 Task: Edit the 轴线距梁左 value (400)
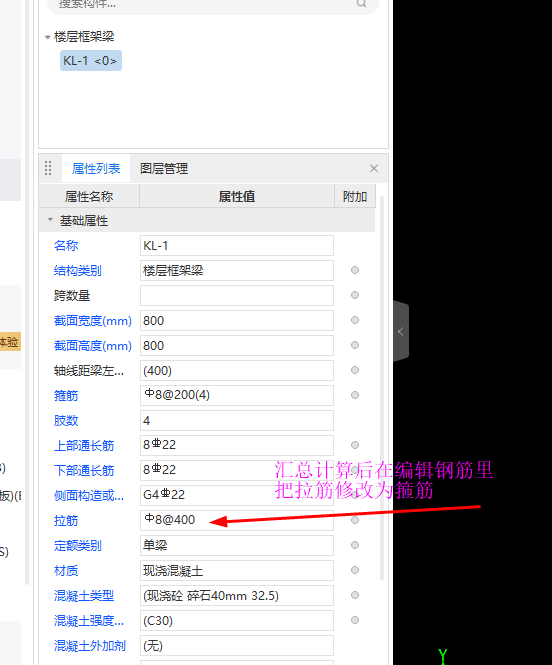(237, 371)
